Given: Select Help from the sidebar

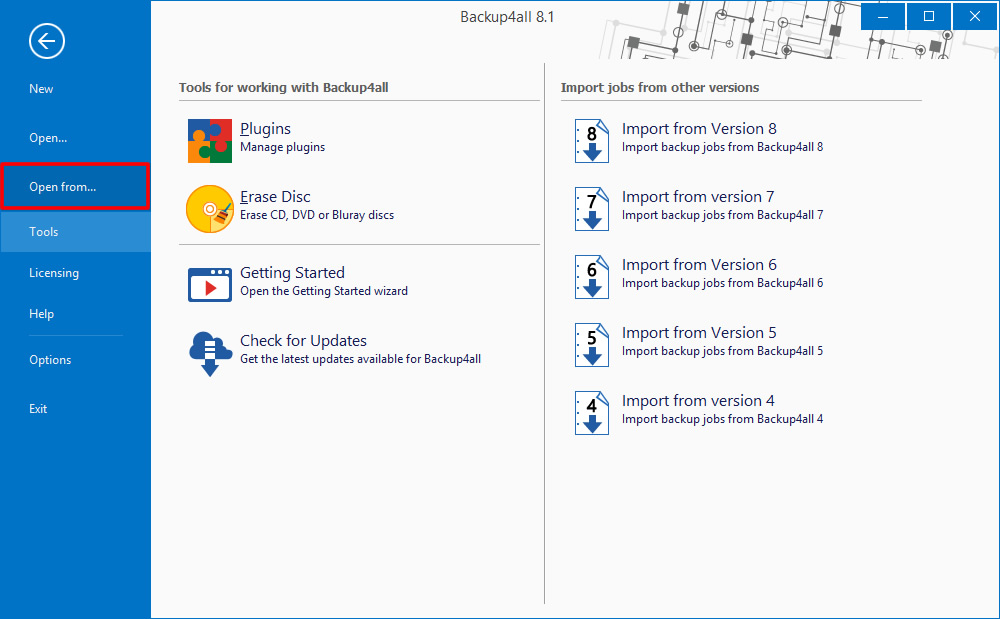Looking at the screenshot, I should click(41, 313).
